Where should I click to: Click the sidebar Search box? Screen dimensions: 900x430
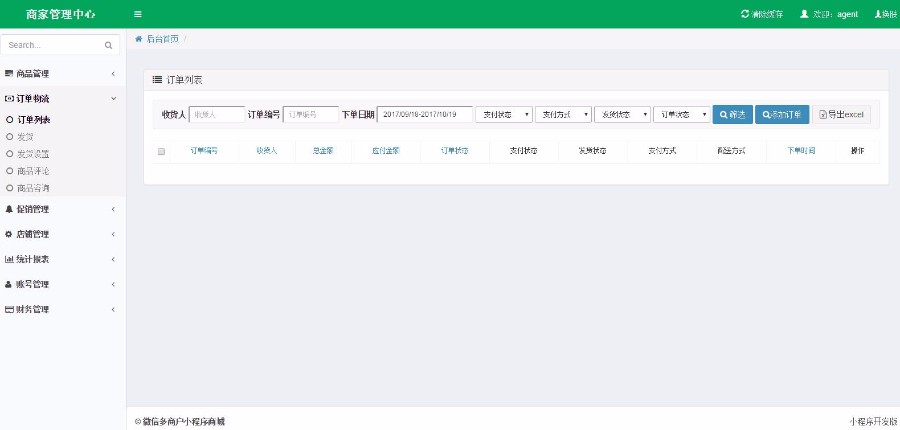pyautogui.click(x=60, y=45)
